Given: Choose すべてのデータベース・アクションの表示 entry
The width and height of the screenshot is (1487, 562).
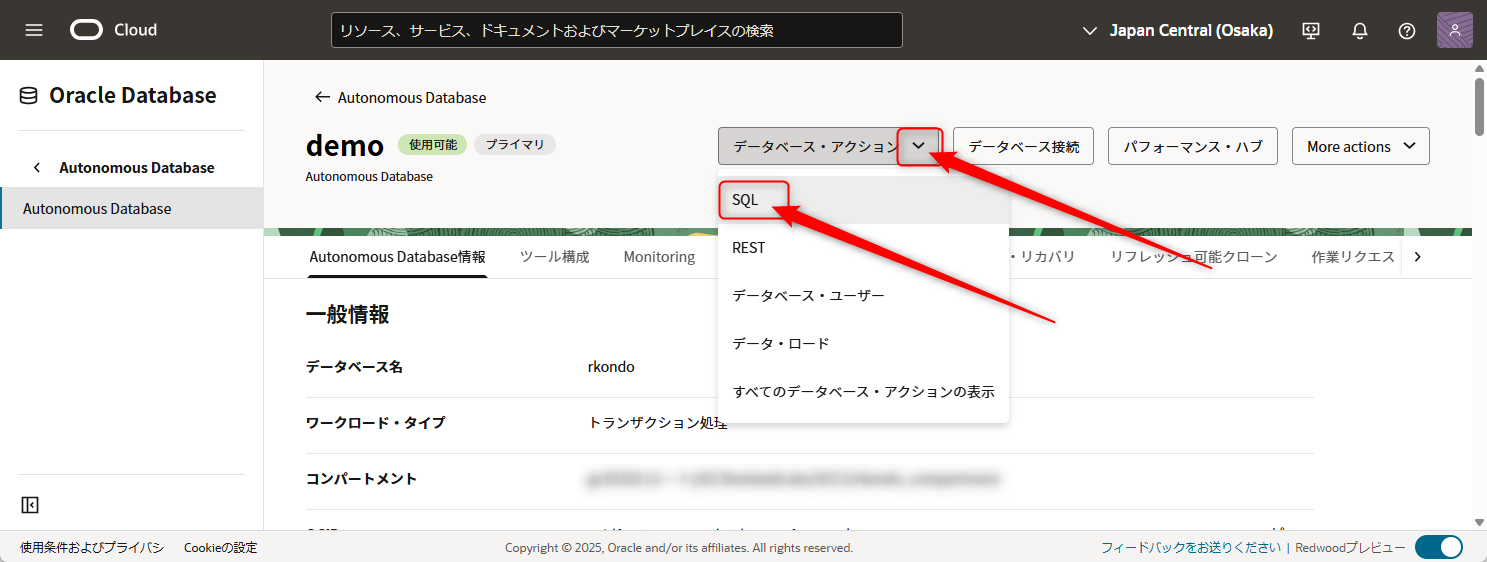Looking at the screenshot, I should (863, 392).
